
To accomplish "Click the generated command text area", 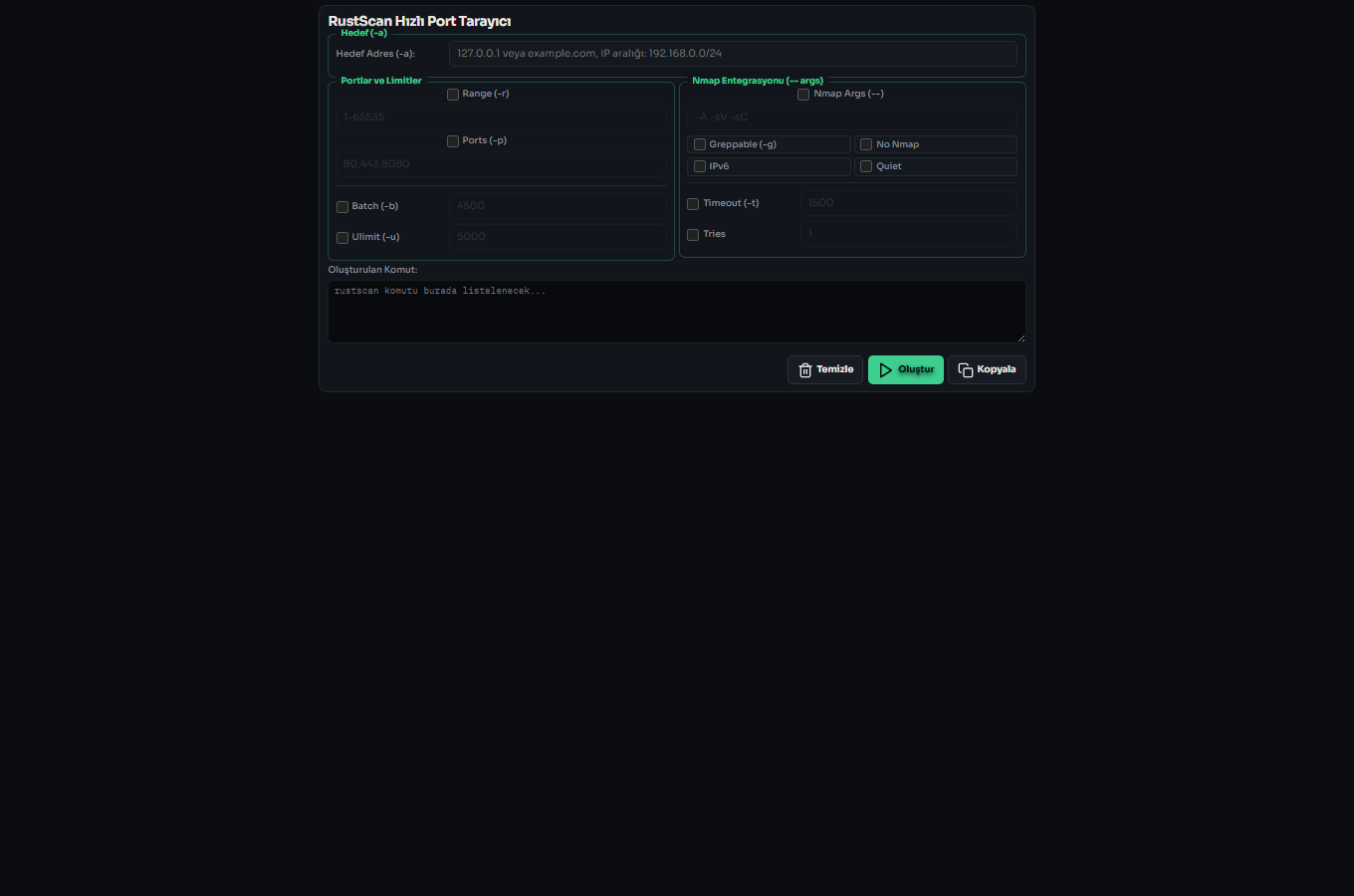I will 677,312.
